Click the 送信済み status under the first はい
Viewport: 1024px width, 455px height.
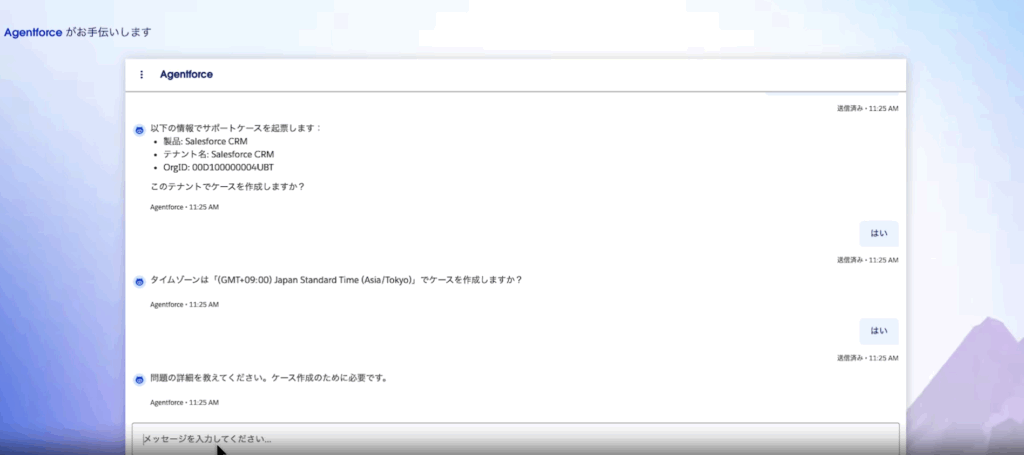(x=867, y=260)
